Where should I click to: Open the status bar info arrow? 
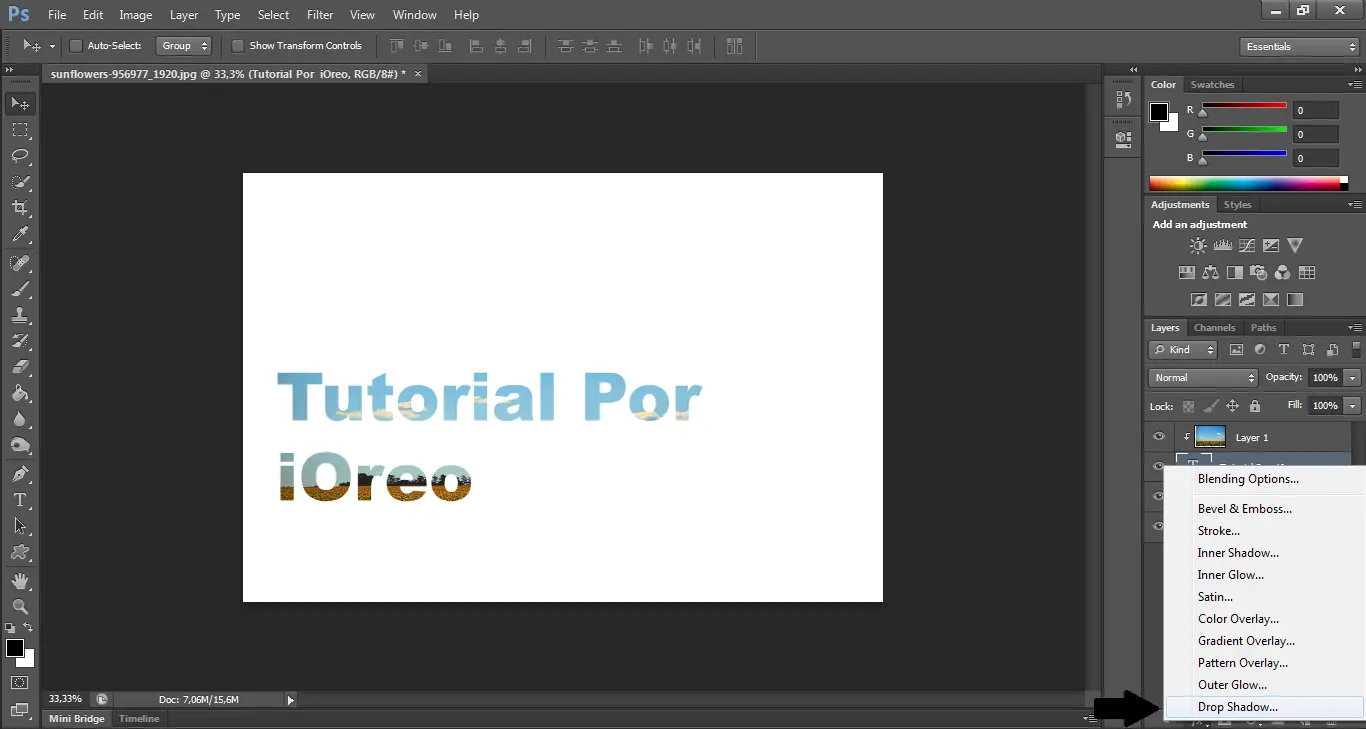(x=291, y=700)
